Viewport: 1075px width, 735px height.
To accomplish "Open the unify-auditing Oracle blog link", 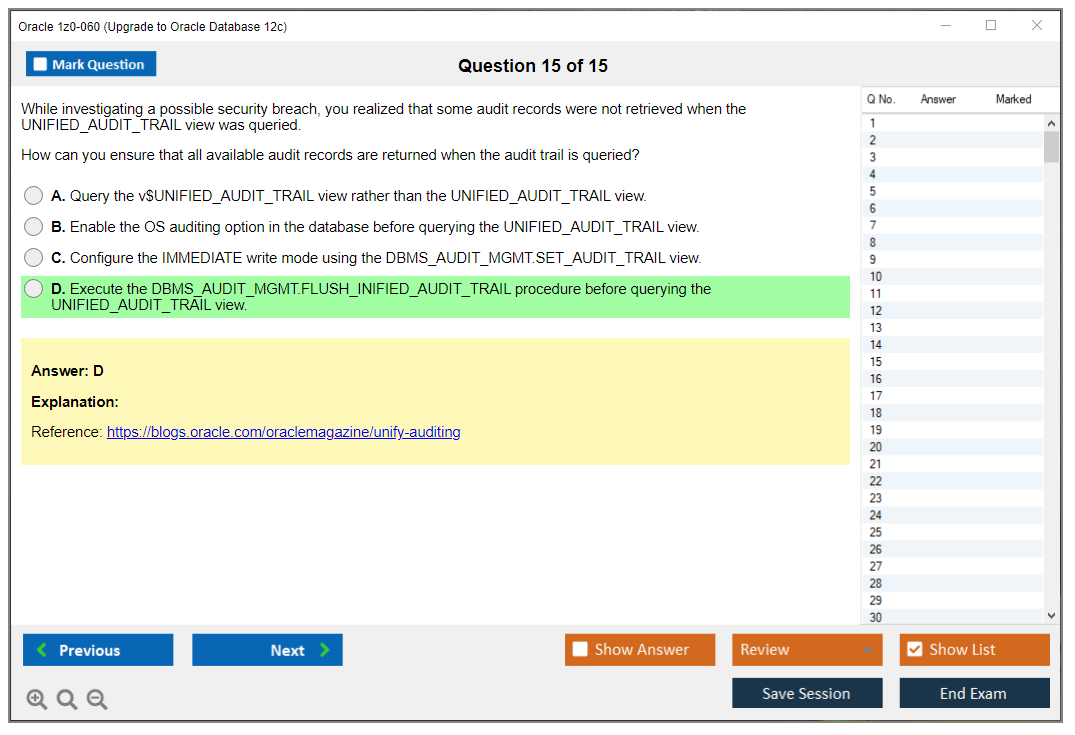I will coord(283,432).
